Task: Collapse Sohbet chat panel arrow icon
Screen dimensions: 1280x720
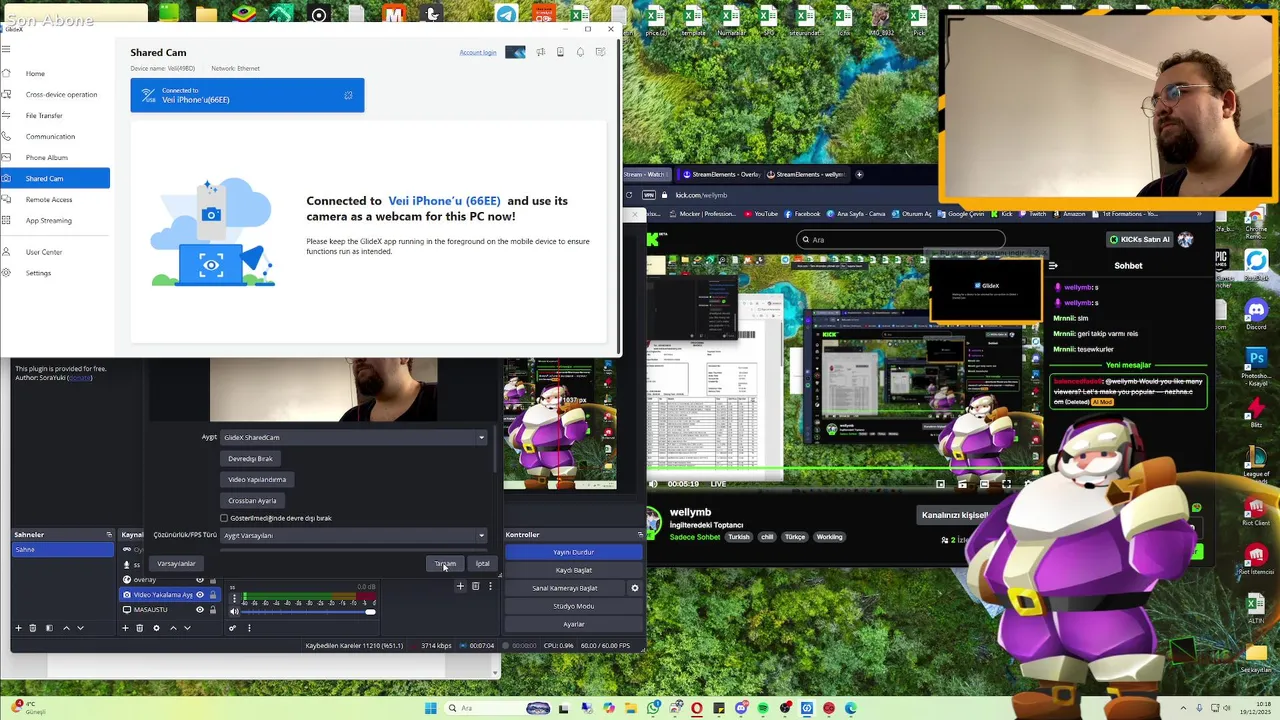Action: point(1052,266)
